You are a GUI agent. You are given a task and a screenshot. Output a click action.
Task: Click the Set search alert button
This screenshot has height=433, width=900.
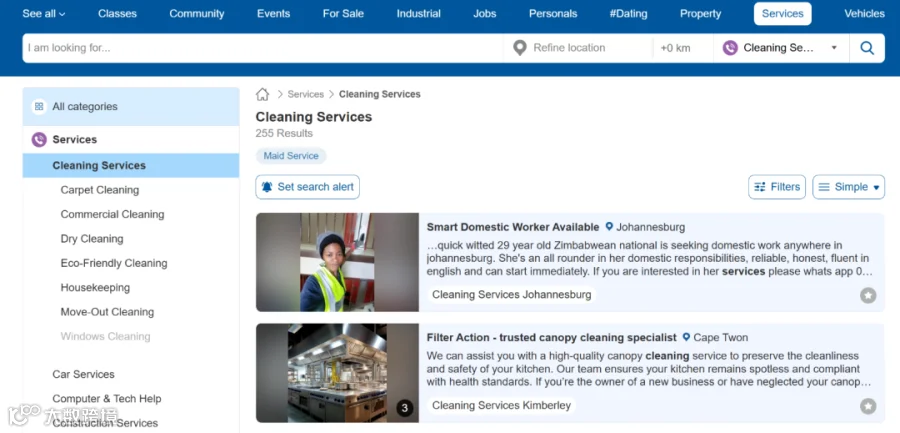[x=308, y=187]
